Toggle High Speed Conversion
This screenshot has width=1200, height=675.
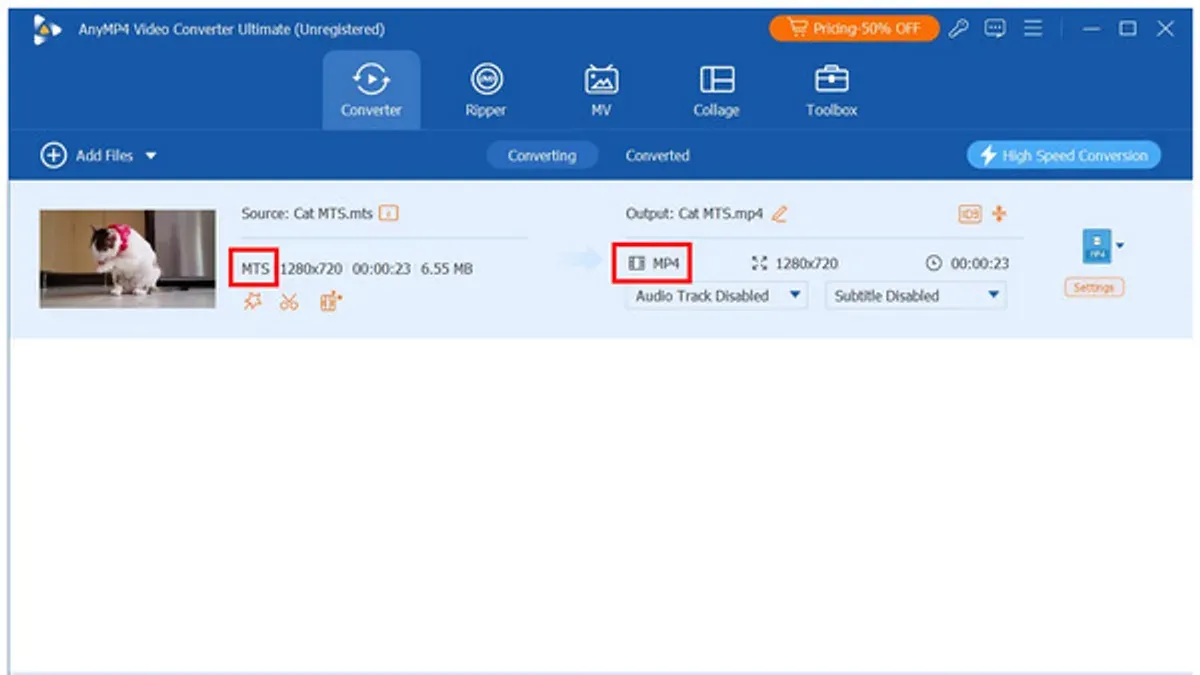point(1064,155)
